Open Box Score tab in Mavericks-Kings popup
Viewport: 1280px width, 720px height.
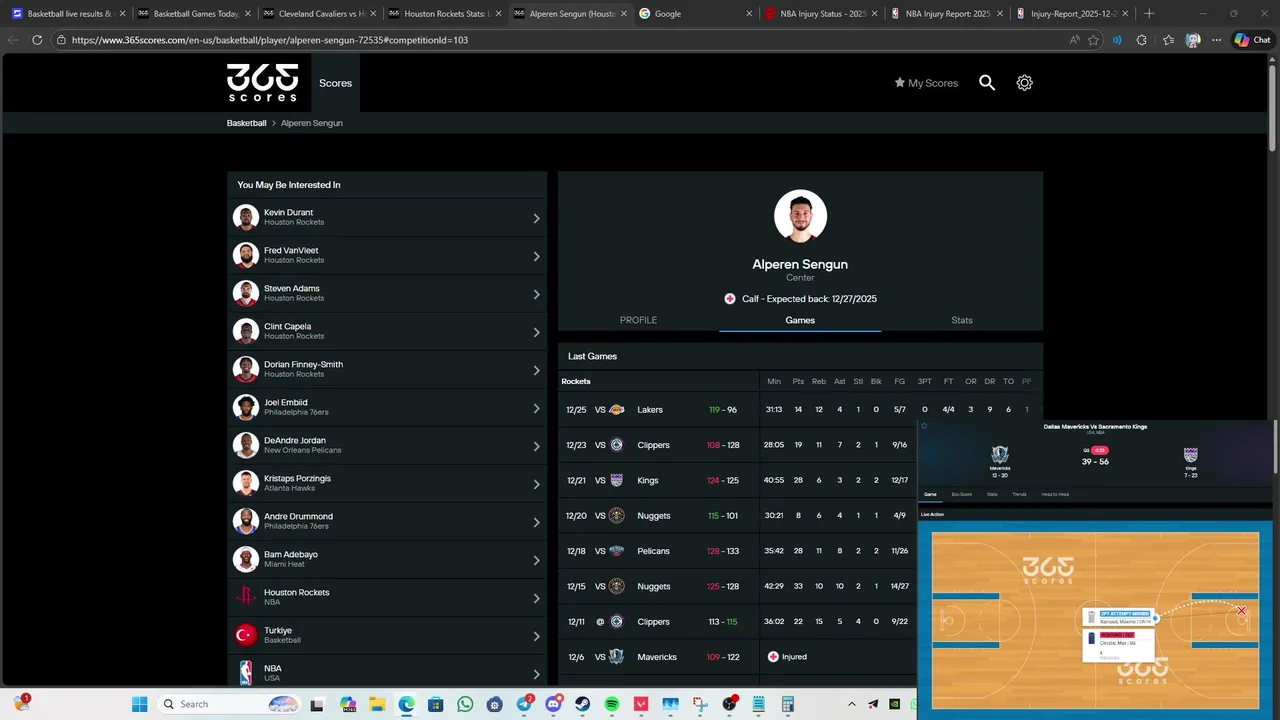(x=962, y=494)
